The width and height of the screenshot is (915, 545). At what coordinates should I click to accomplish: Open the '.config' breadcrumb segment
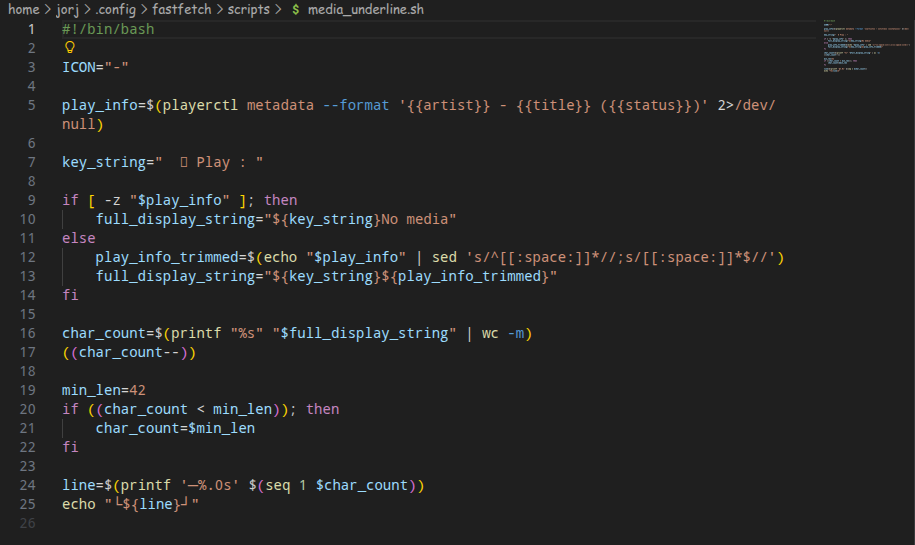pos(116,9)
